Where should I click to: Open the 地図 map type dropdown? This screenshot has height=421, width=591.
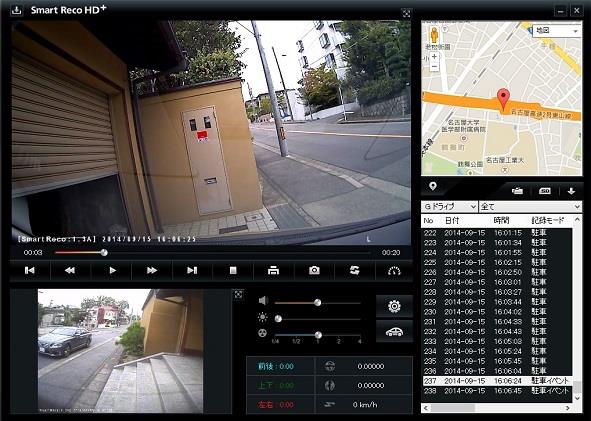pyautogui.click(x=556, y=31)
